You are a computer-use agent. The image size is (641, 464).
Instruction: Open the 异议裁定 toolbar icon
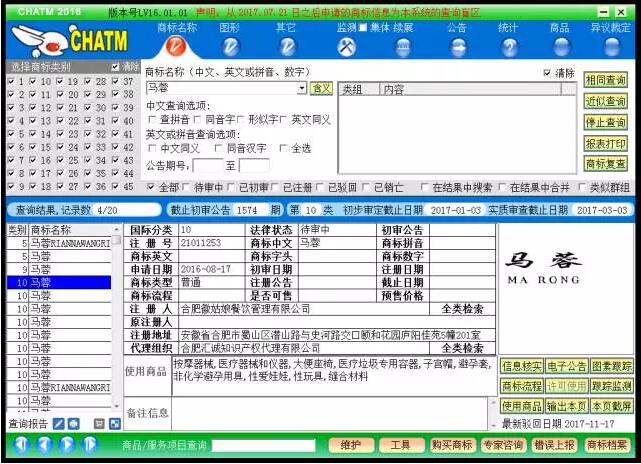click(x=610, y=46)
